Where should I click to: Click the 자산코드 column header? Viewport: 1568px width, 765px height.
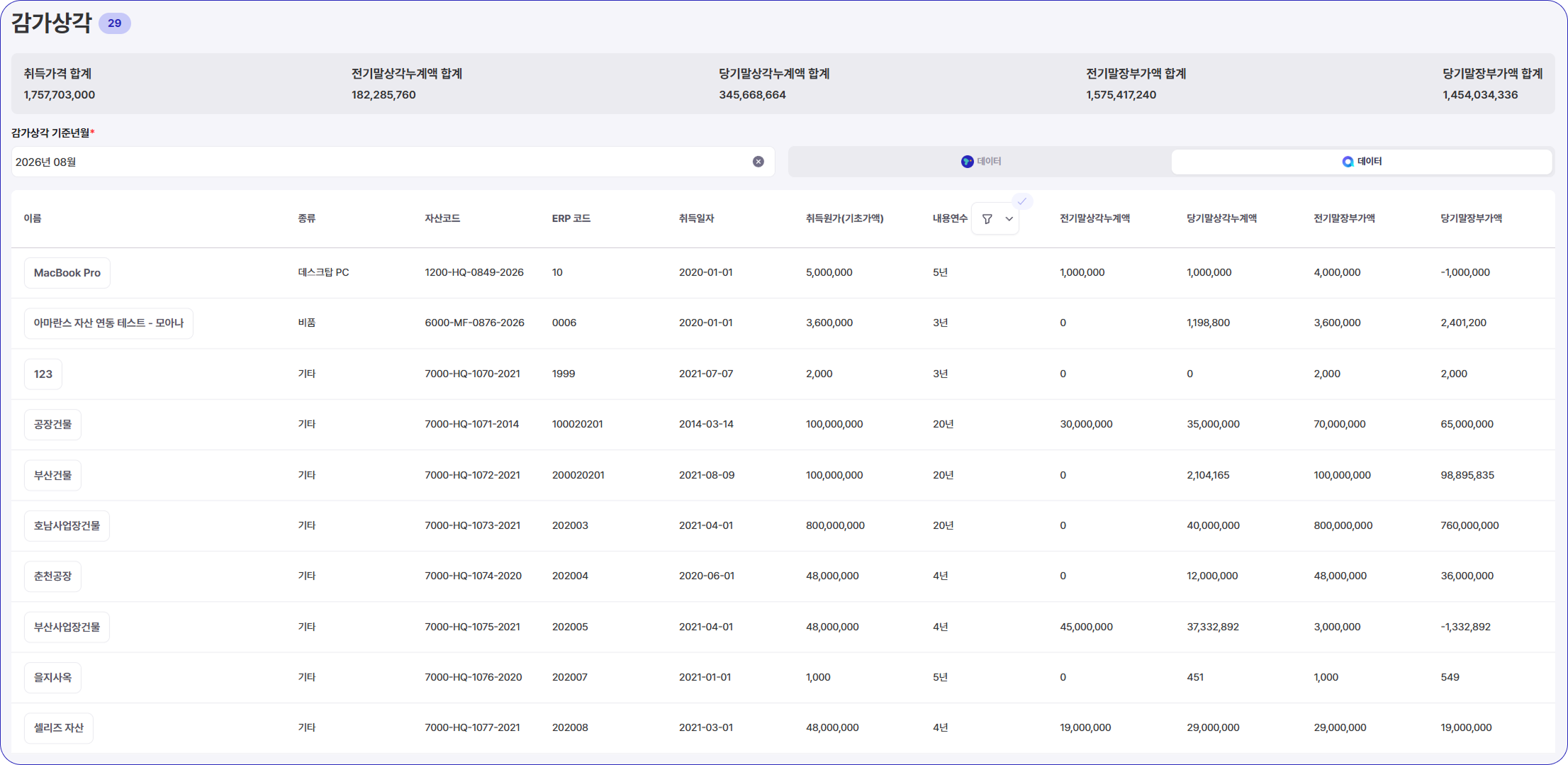click(x=442, y=218)
